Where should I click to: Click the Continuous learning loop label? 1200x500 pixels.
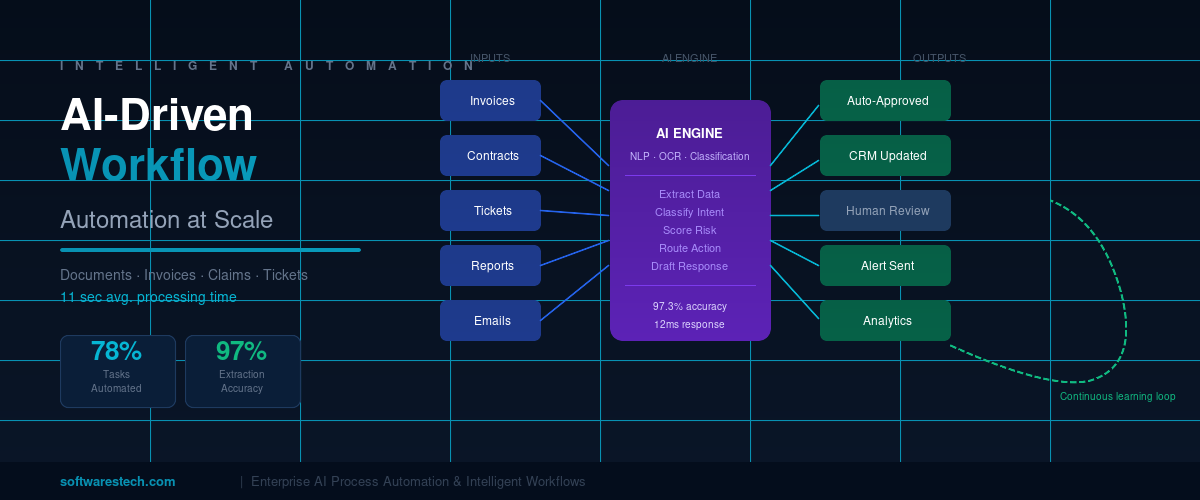click(1117, 397)
